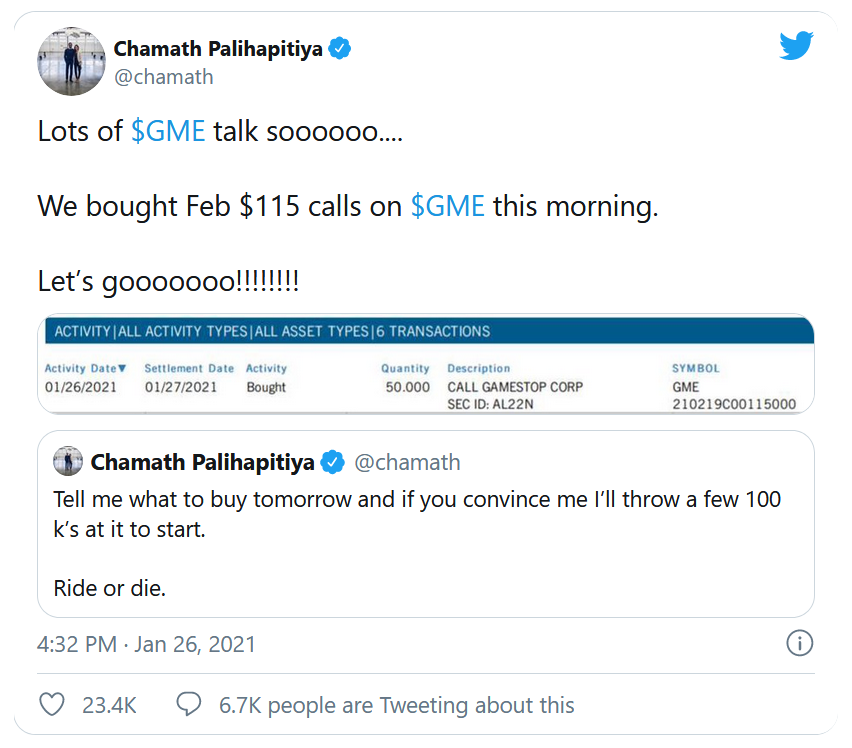
Task: Open the @chamath handle under the name
Action: pyautogui.click(x=163, y=76)
